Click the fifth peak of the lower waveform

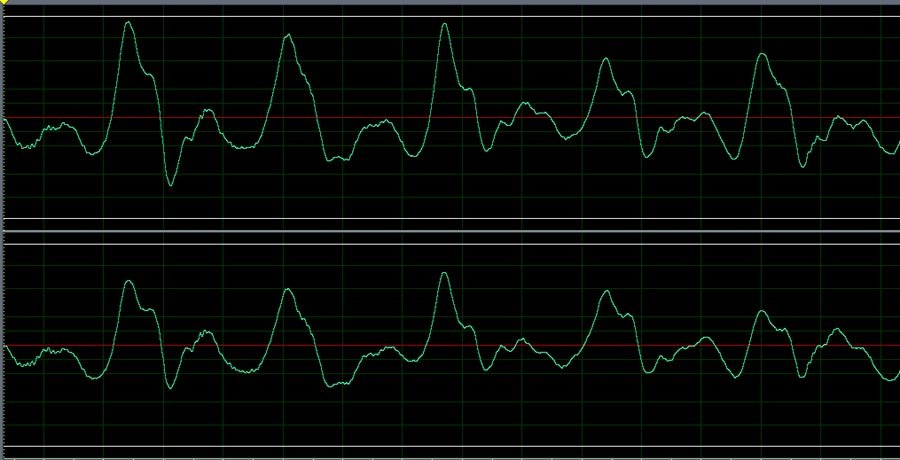(762, 311)
